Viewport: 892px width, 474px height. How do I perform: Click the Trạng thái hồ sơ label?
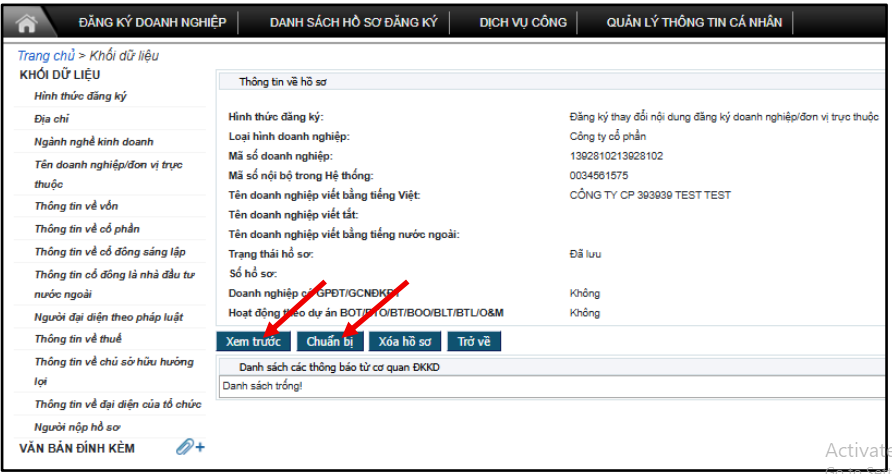tap(271, 254)
